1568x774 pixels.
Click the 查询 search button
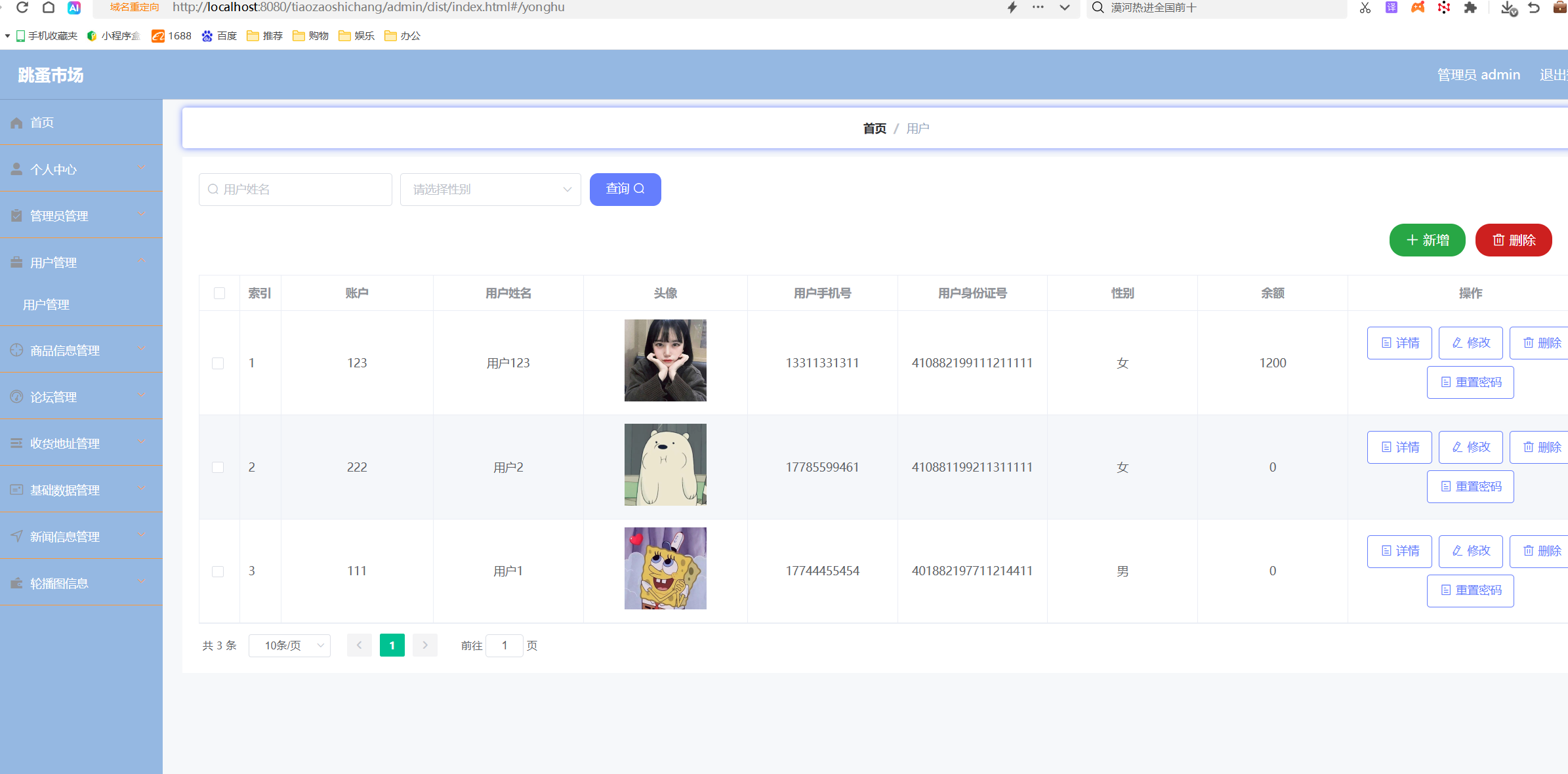pyautogui.click(x=625, y=190)
